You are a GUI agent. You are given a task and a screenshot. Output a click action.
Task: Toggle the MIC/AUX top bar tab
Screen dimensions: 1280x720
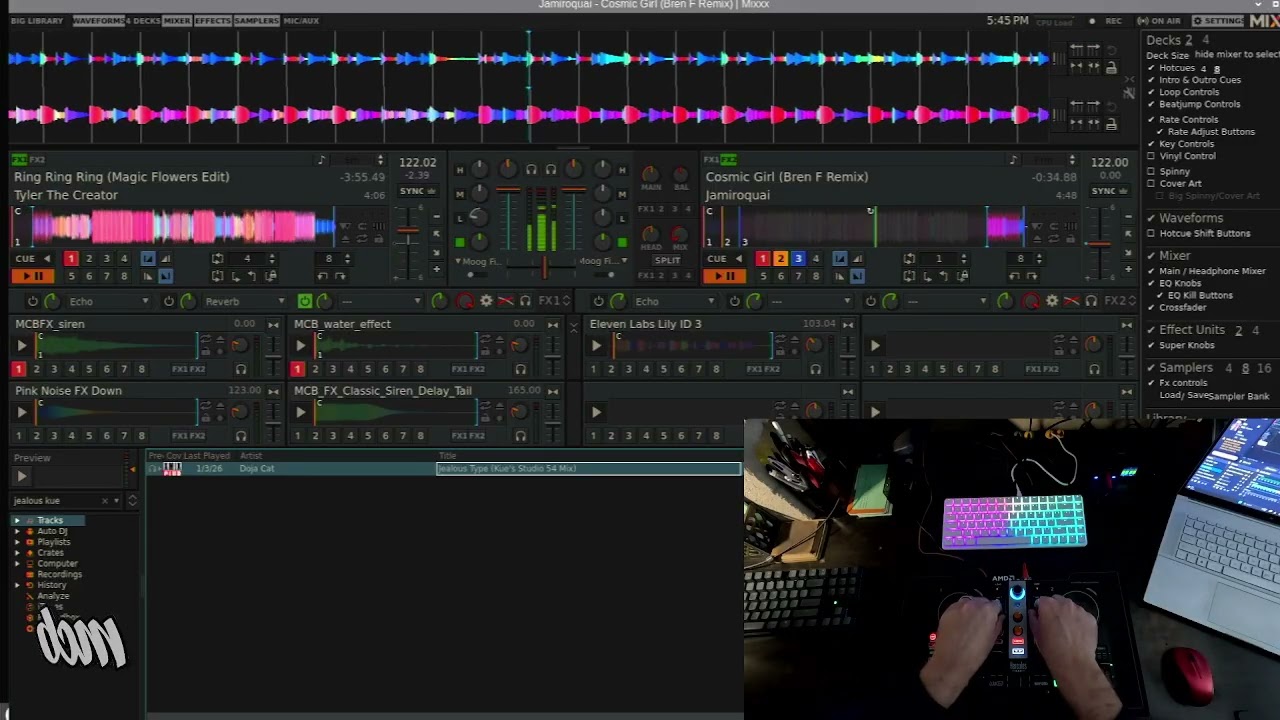[x=301, y=21]
